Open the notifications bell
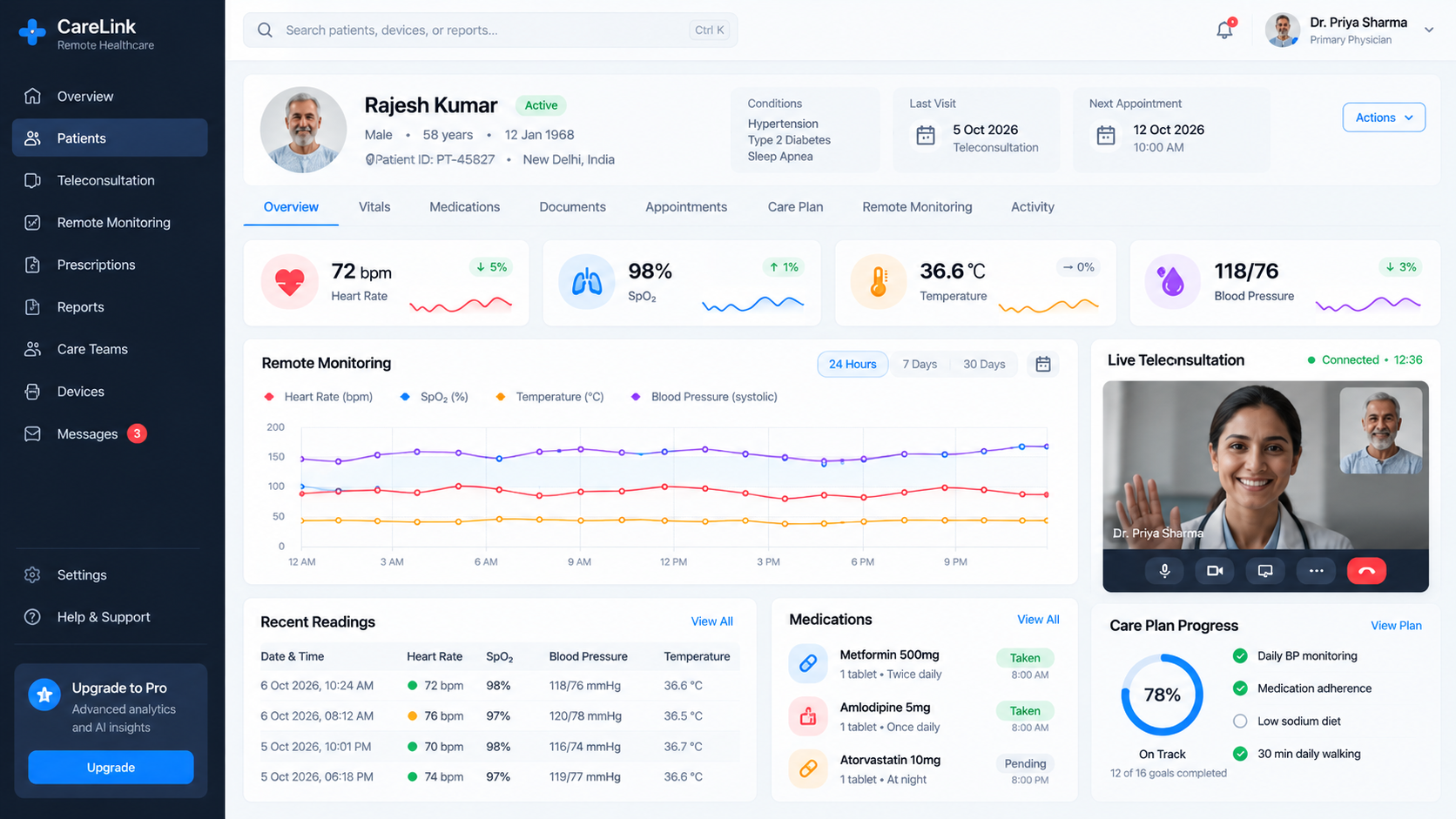 tap(1224, 30)
